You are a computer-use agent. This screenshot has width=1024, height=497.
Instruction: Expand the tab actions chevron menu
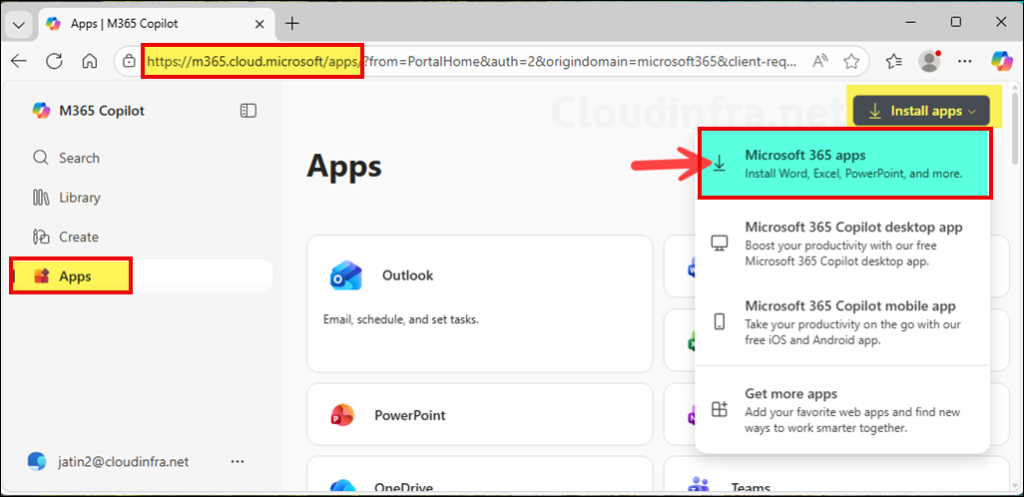(x=19, y=25)
